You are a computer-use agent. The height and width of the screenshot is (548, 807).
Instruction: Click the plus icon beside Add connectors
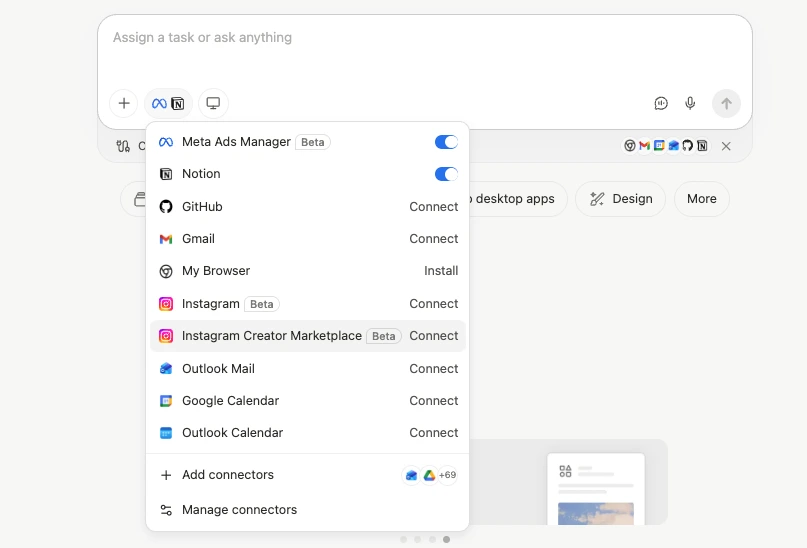(166, 475)
